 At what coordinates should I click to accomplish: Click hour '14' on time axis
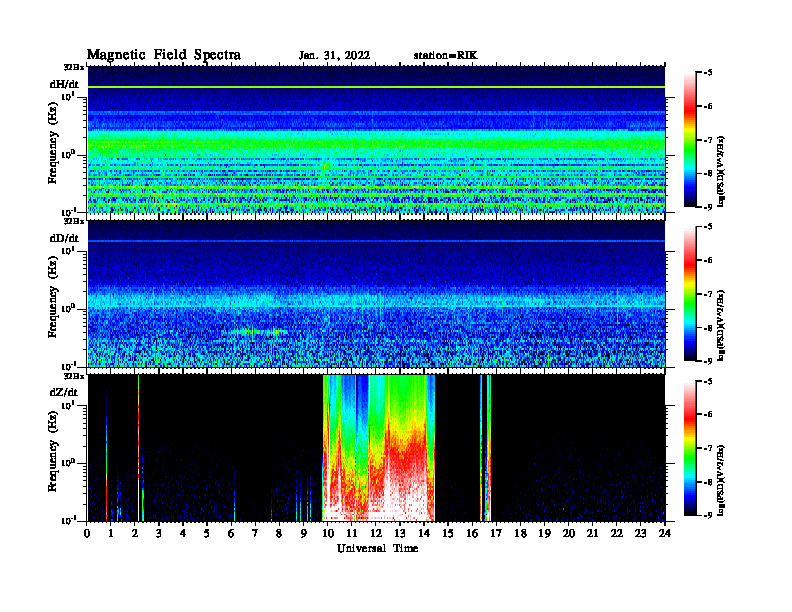pyautogui.click(x=424, y=533)
